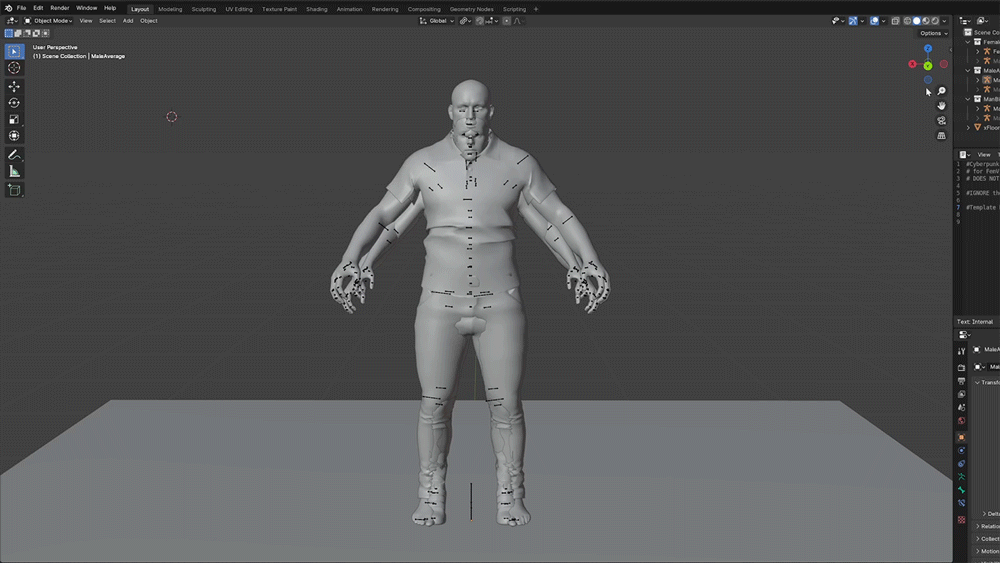Activate the Move tool
The height and width of the screenshot is (563, 1000).
14,86
